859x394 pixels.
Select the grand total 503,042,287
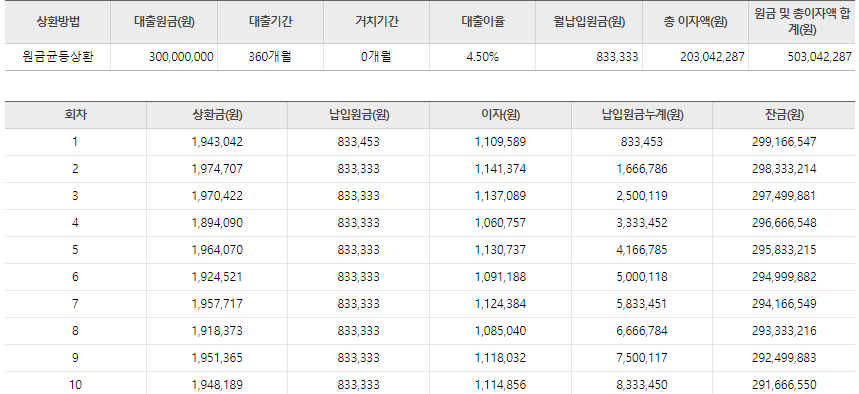pos(819,57)
